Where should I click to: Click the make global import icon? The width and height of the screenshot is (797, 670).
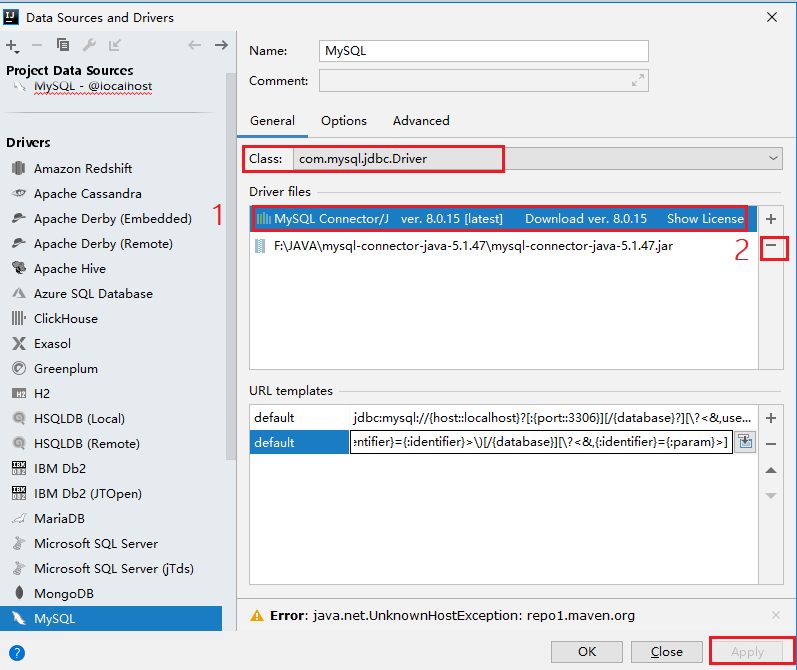[x=114, y=45]
